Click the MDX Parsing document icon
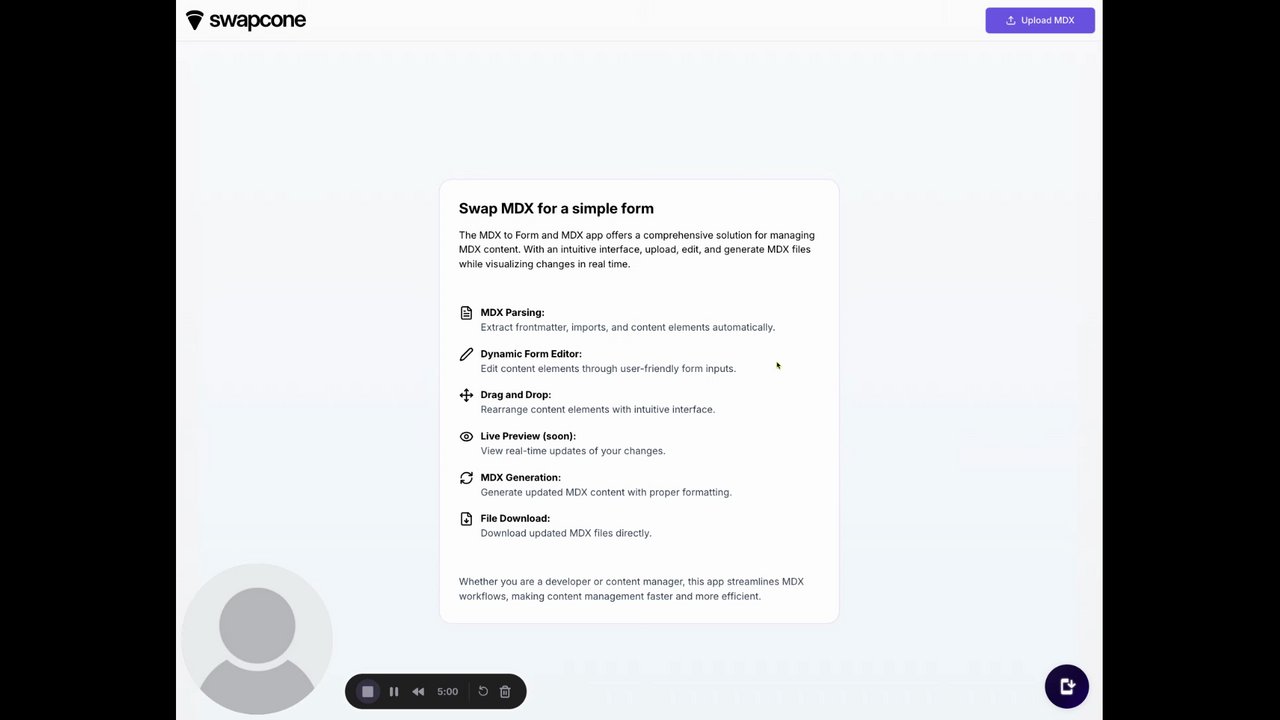The width and height of the screenshot is (1280, 720). tap(466, 313)
